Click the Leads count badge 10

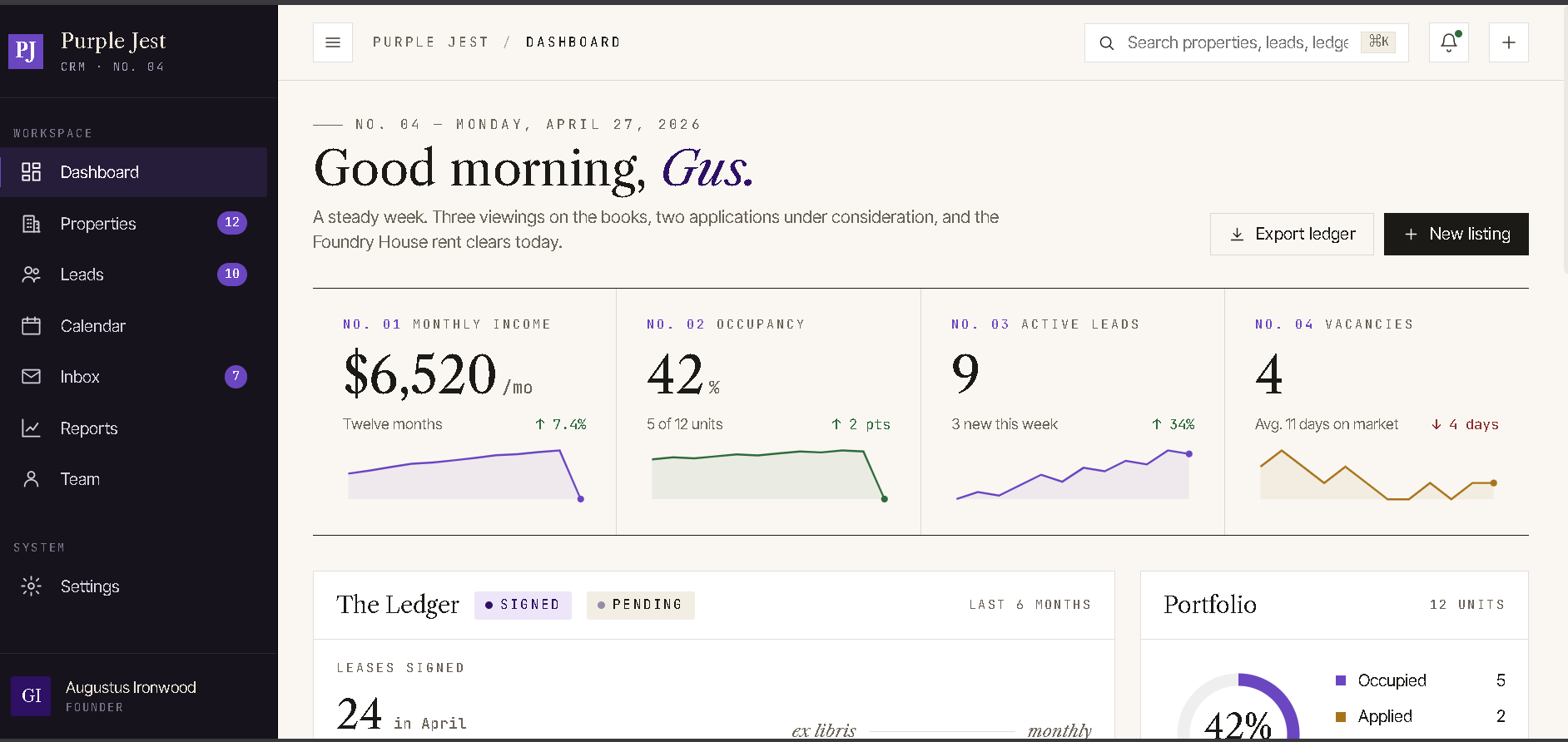pyautogui.click(x=232, y=275)
